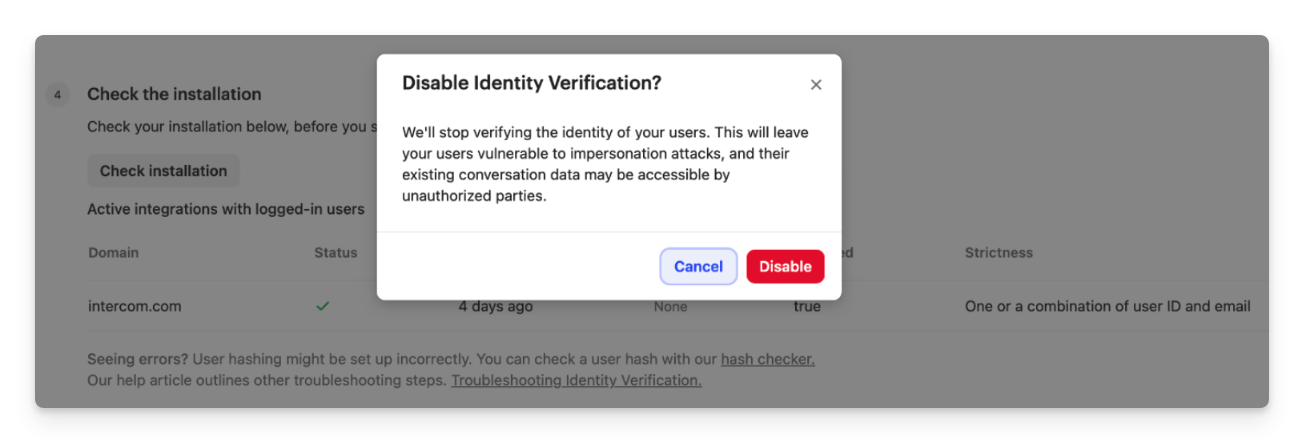Click the Strictness column header
Viewport: 1304px width, 443px height.
(x=998, y=253)
